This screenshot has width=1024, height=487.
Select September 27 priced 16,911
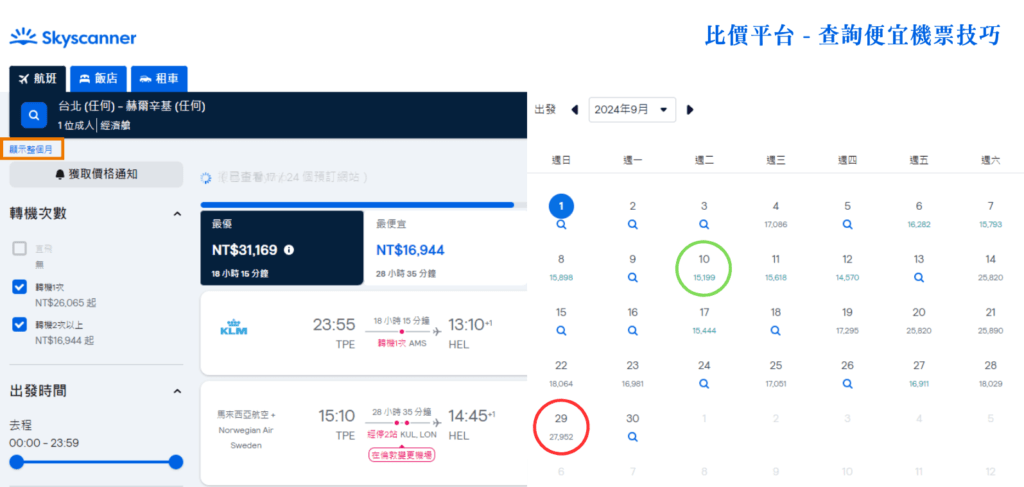[919, 374]
